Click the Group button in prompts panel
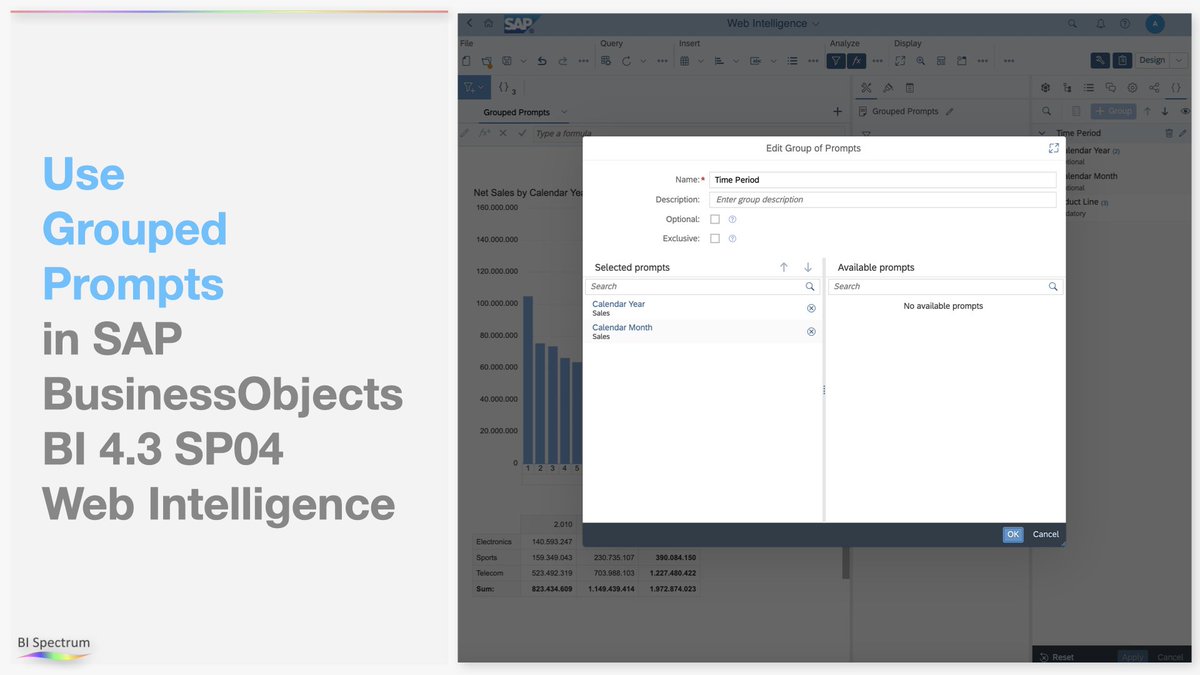 1114,111
